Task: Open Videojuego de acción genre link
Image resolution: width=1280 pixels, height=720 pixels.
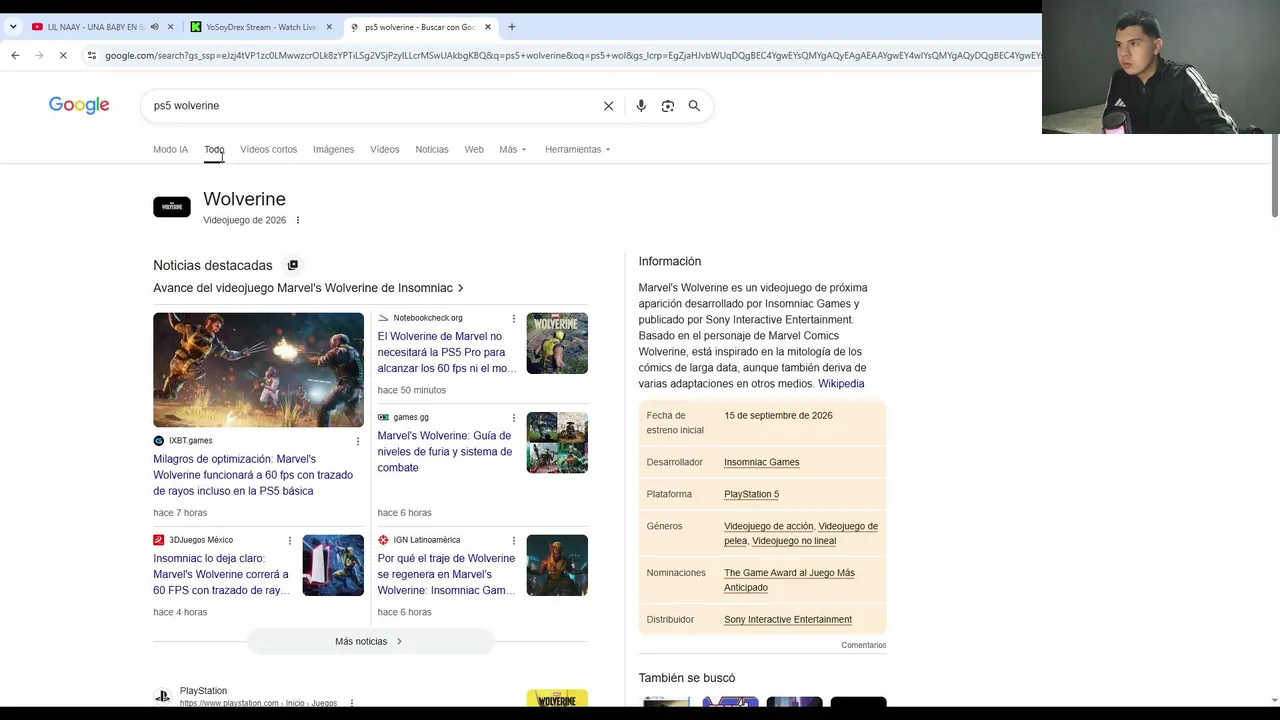Action: (768, 526)
